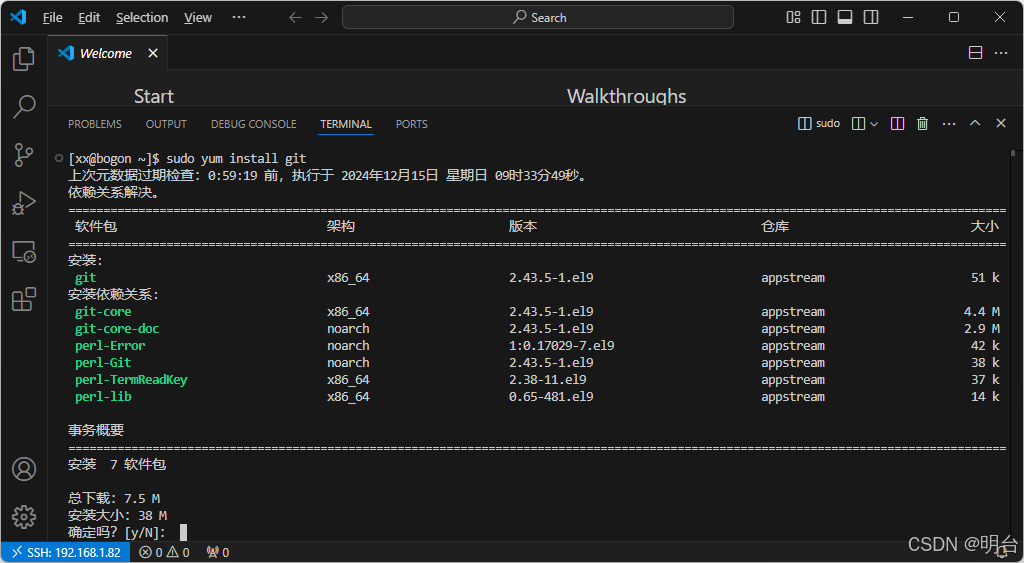
Task: Toggle the bottom panel visibility
Action: point(845,18)
